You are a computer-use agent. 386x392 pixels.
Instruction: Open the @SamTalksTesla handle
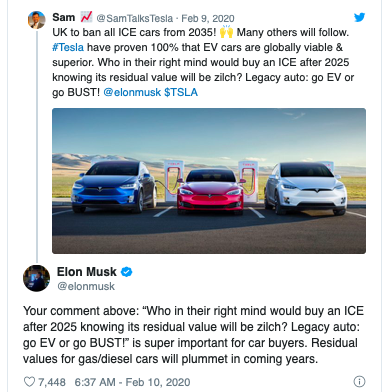pos(135,18)
